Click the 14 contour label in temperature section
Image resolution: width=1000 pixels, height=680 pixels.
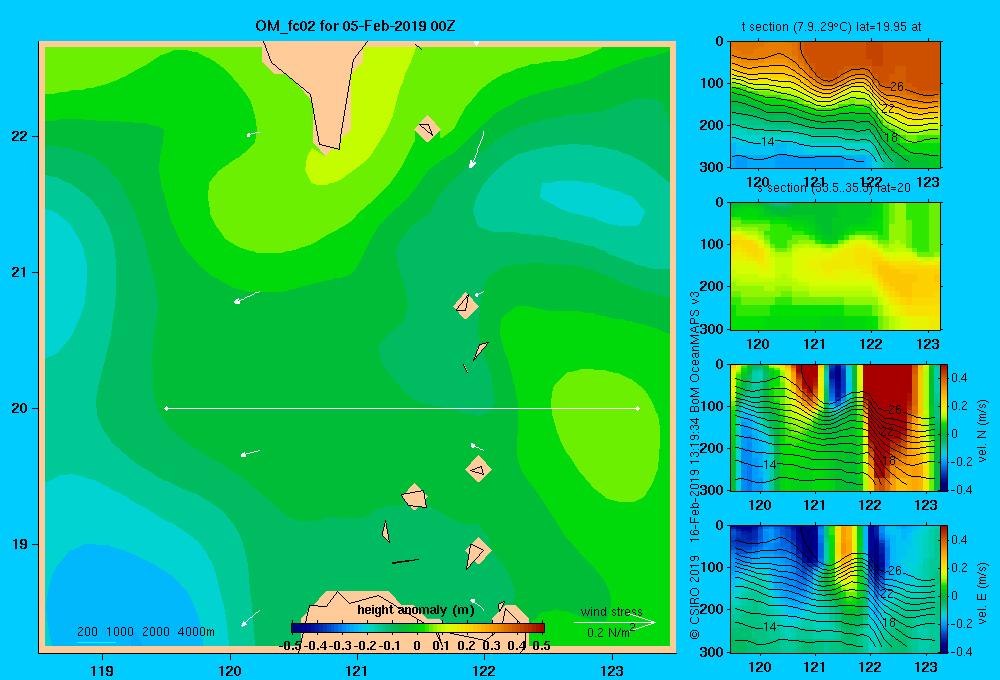click(x=768, y=142)
